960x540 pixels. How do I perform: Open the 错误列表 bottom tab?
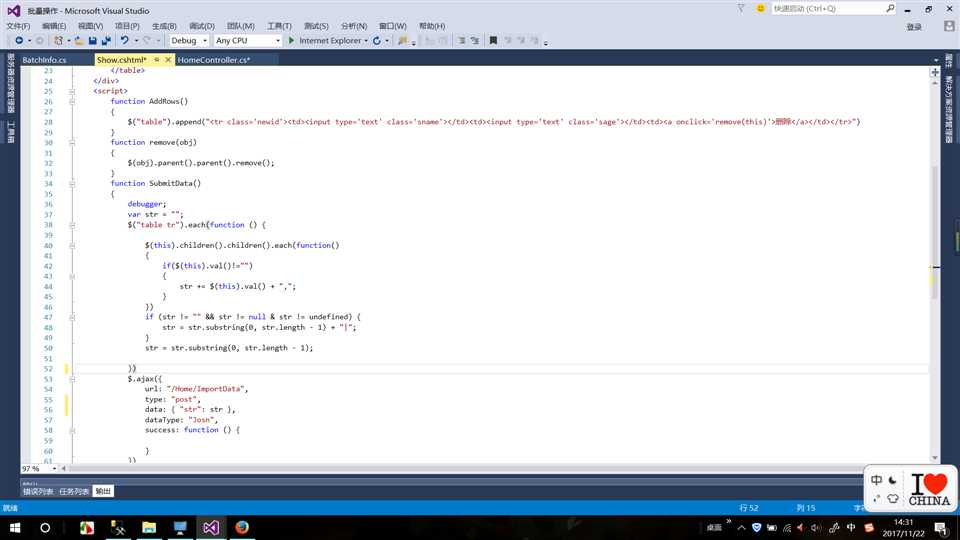pos(38,491)
